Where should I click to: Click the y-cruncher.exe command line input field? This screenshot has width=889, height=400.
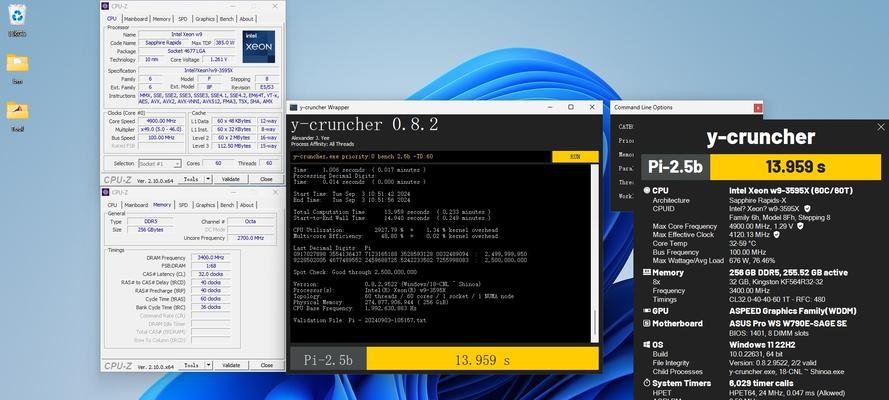pos(421,157)
